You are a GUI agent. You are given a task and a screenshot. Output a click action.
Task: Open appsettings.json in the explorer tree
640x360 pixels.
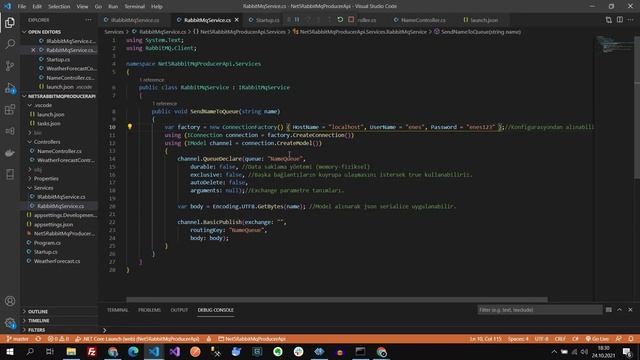point(53,224)
